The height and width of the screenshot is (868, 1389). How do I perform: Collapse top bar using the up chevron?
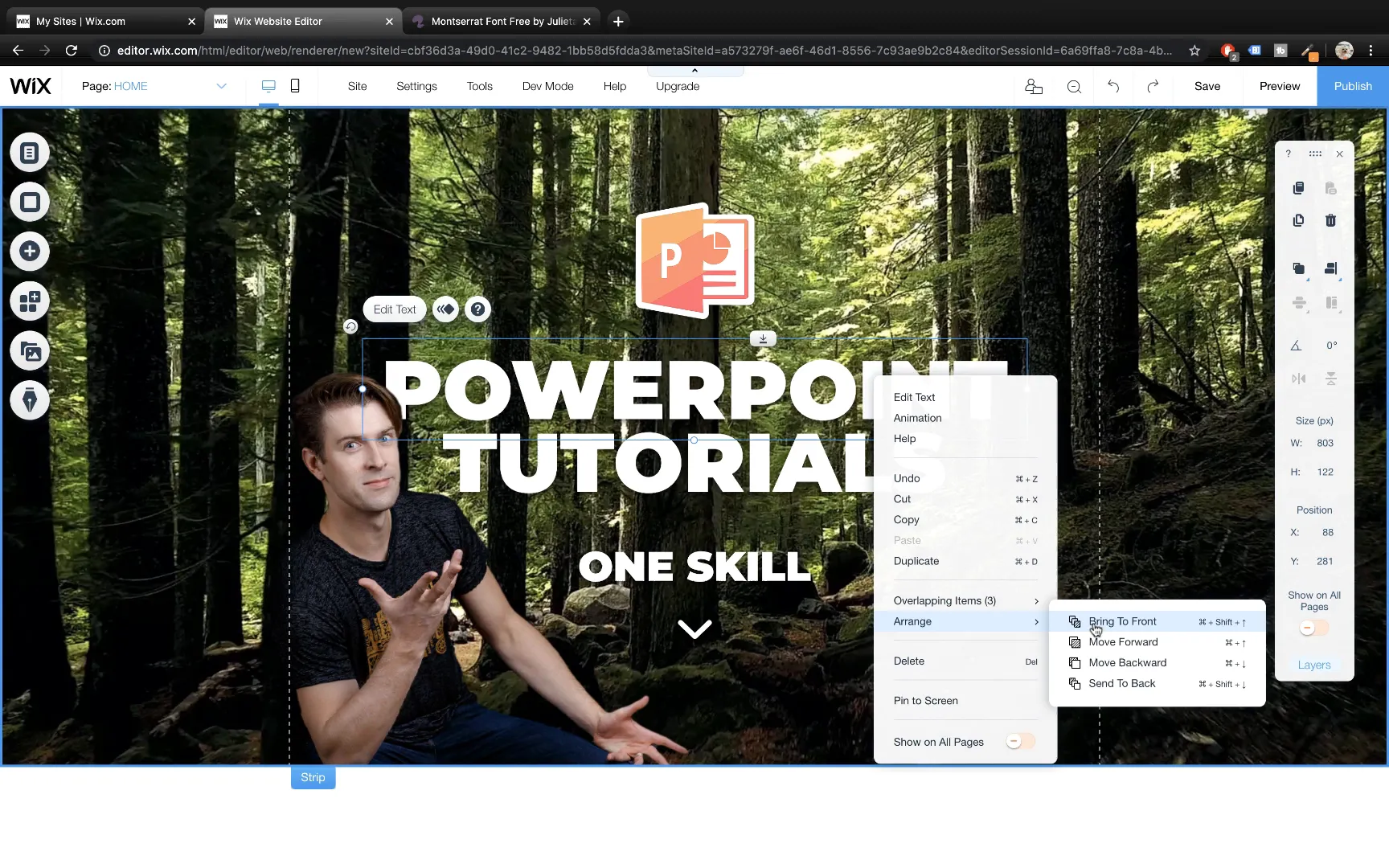click(x=695, y=71)
